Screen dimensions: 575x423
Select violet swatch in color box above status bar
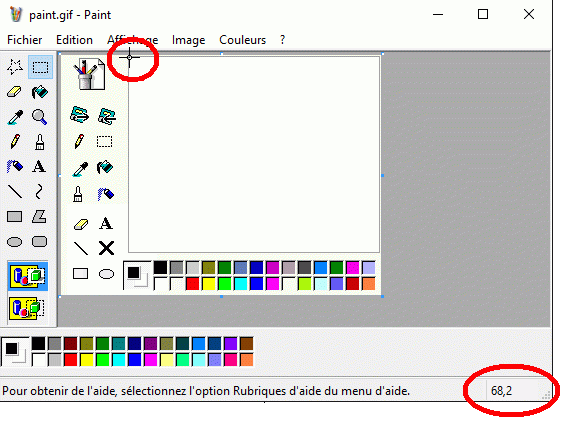pyautogui.click(x=231, y=344)
